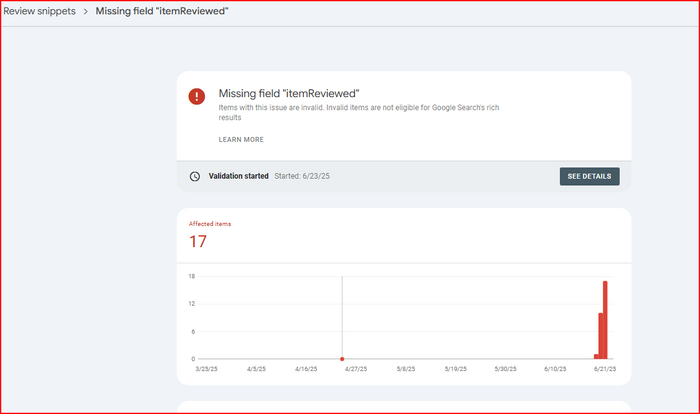Click the tallest red bar in the chart

(605, 320)
